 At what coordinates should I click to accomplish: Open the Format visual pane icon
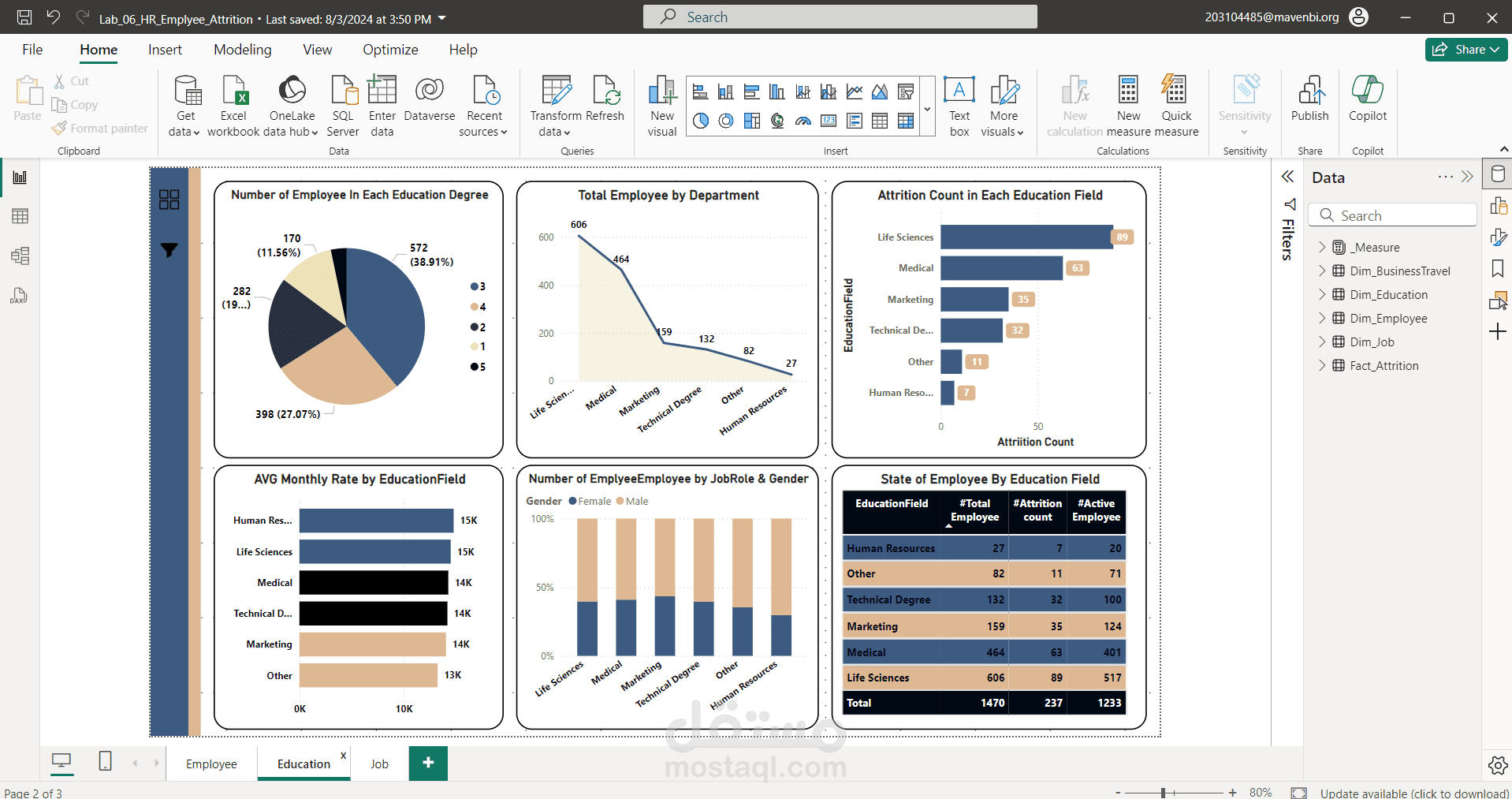pos(1498,237)
